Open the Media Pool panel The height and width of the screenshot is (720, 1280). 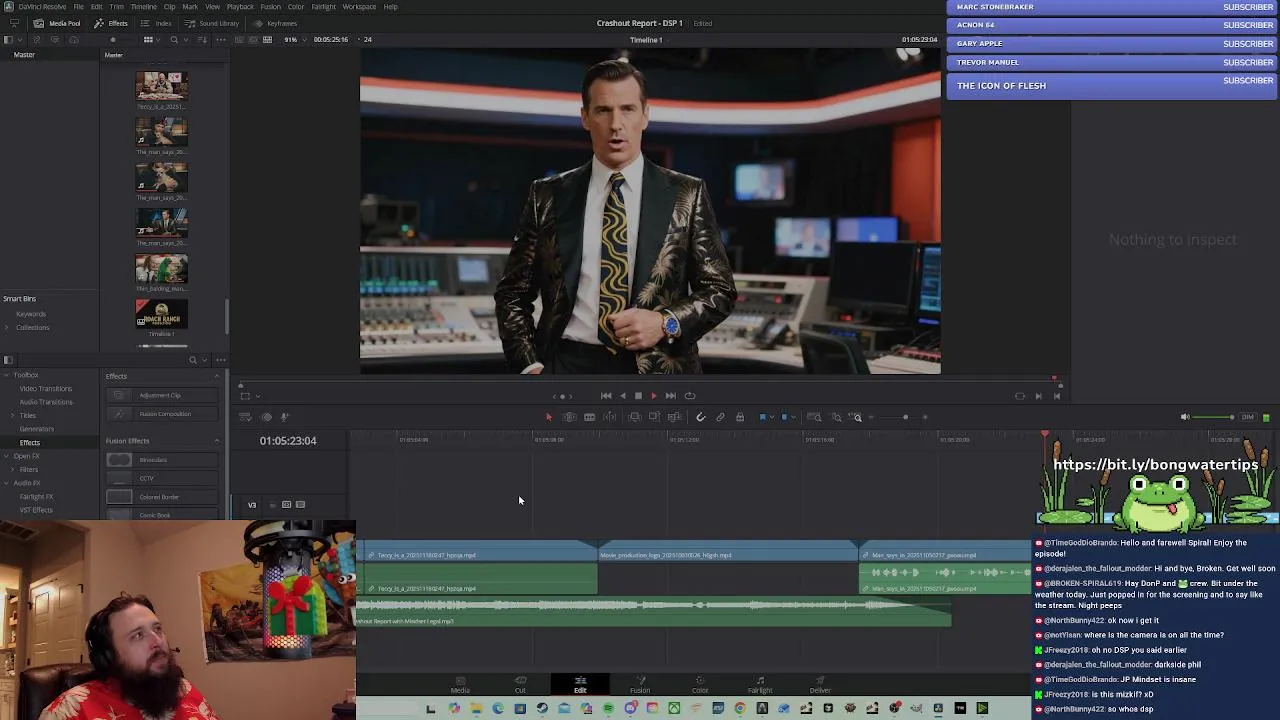(x=58, y=23)
